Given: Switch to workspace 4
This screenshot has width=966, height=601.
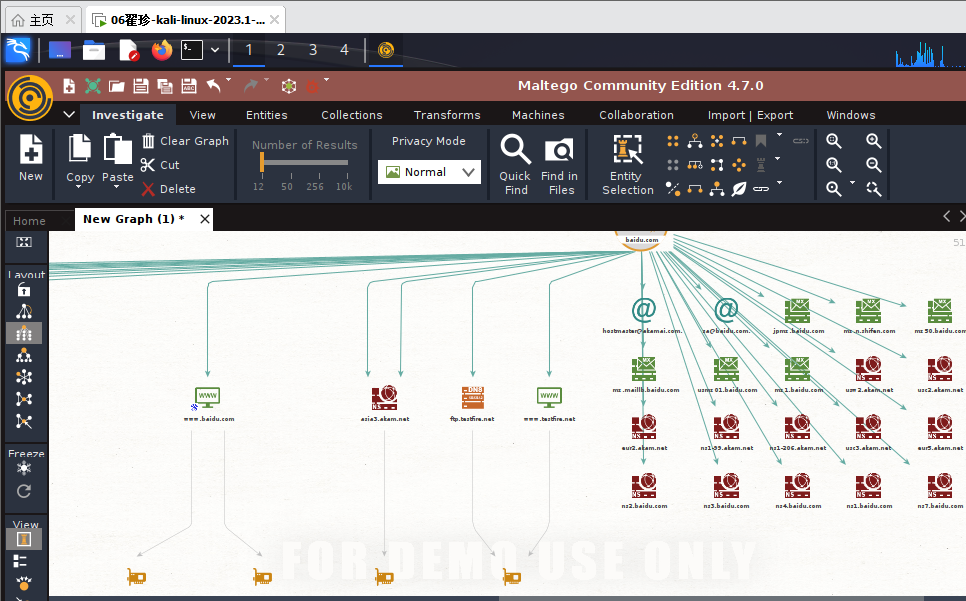Looking at the screenshot, I should [344, 50].
